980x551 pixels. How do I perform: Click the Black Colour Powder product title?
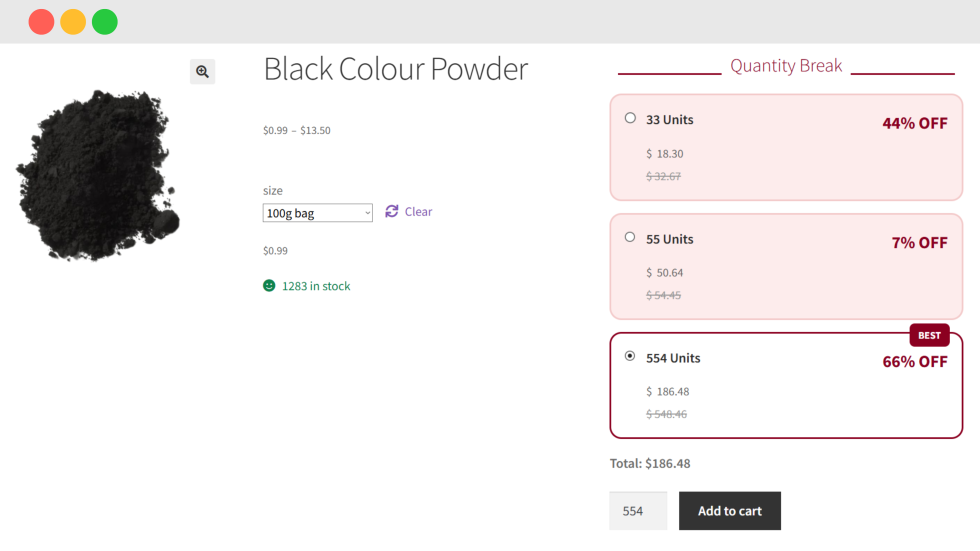pos(395,69)
